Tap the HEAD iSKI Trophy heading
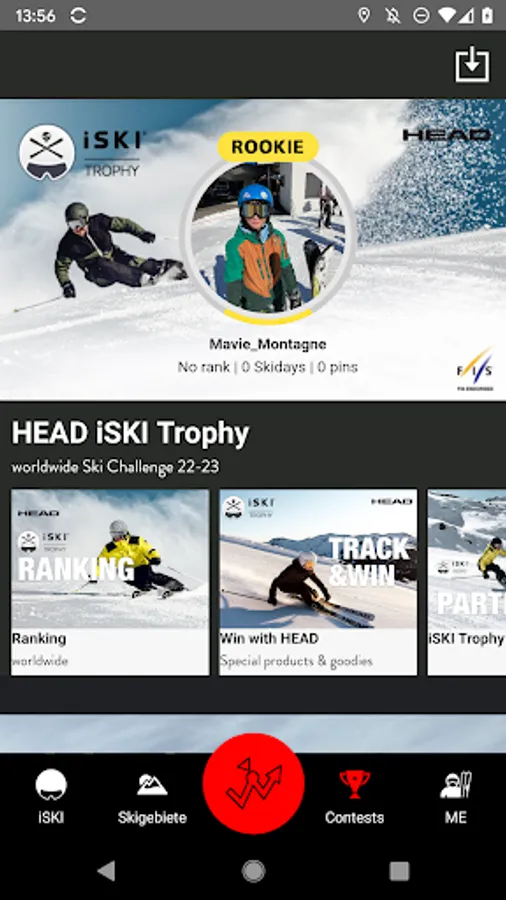 tap(130, 433)
